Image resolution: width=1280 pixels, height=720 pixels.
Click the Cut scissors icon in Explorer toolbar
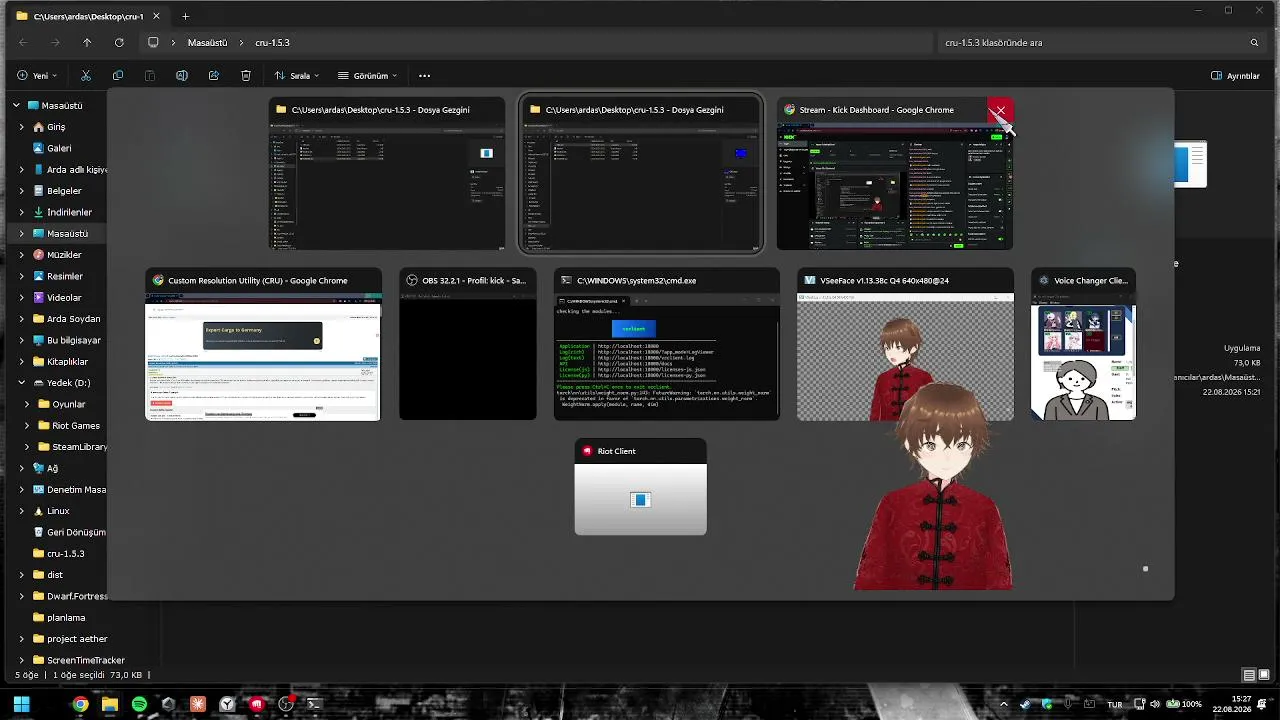pyautogui.click(x=86, y=76)
